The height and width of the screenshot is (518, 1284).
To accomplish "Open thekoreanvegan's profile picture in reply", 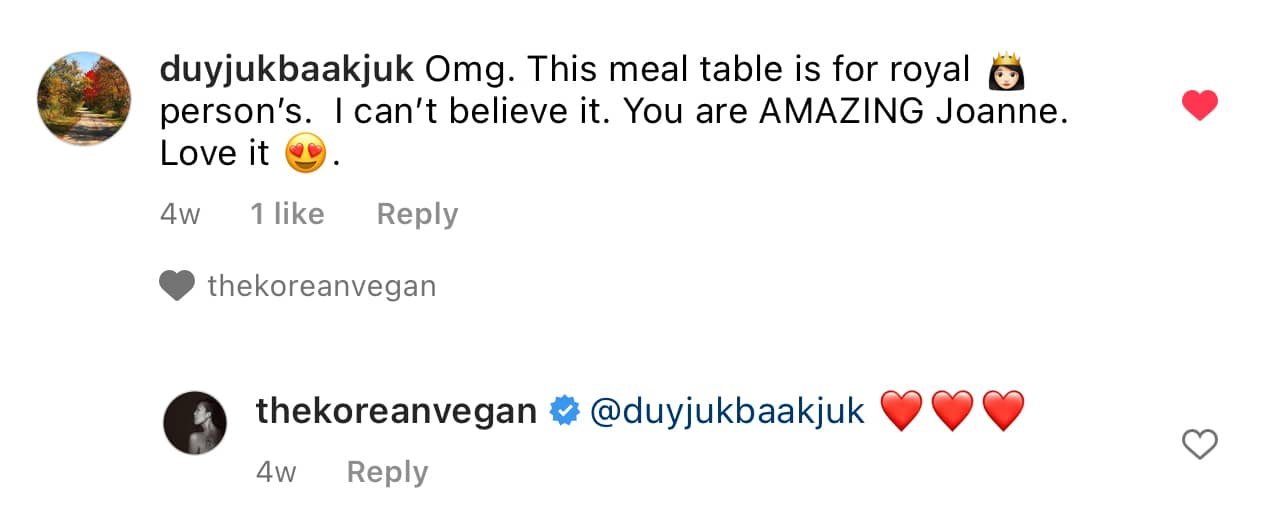I will point(195,423).
